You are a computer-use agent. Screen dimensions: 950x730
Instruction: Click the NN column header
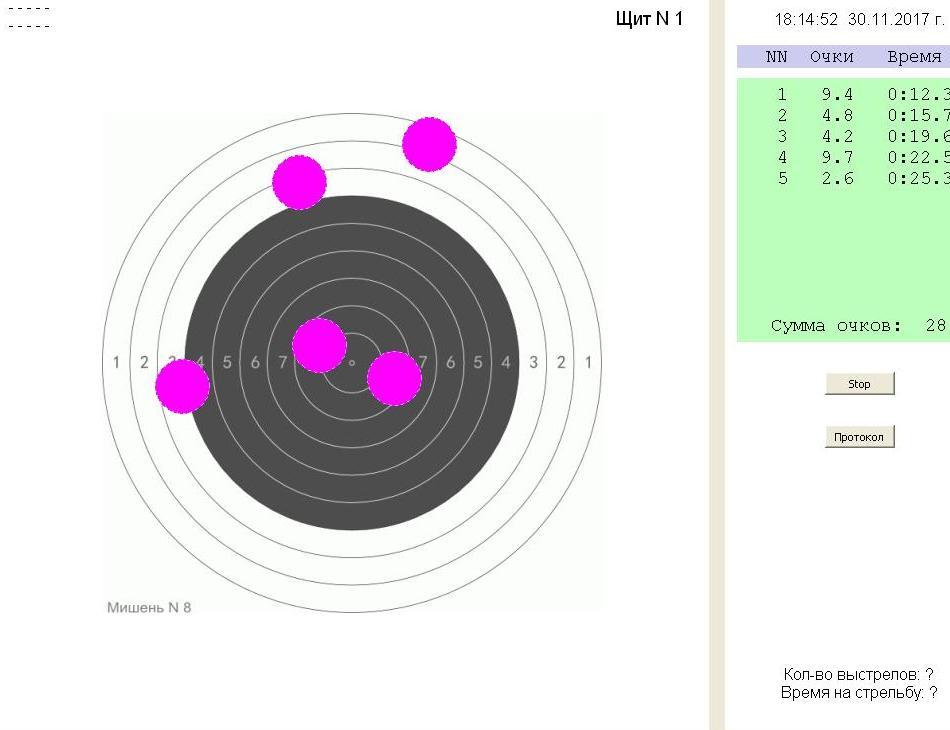[x=777, y=57]
